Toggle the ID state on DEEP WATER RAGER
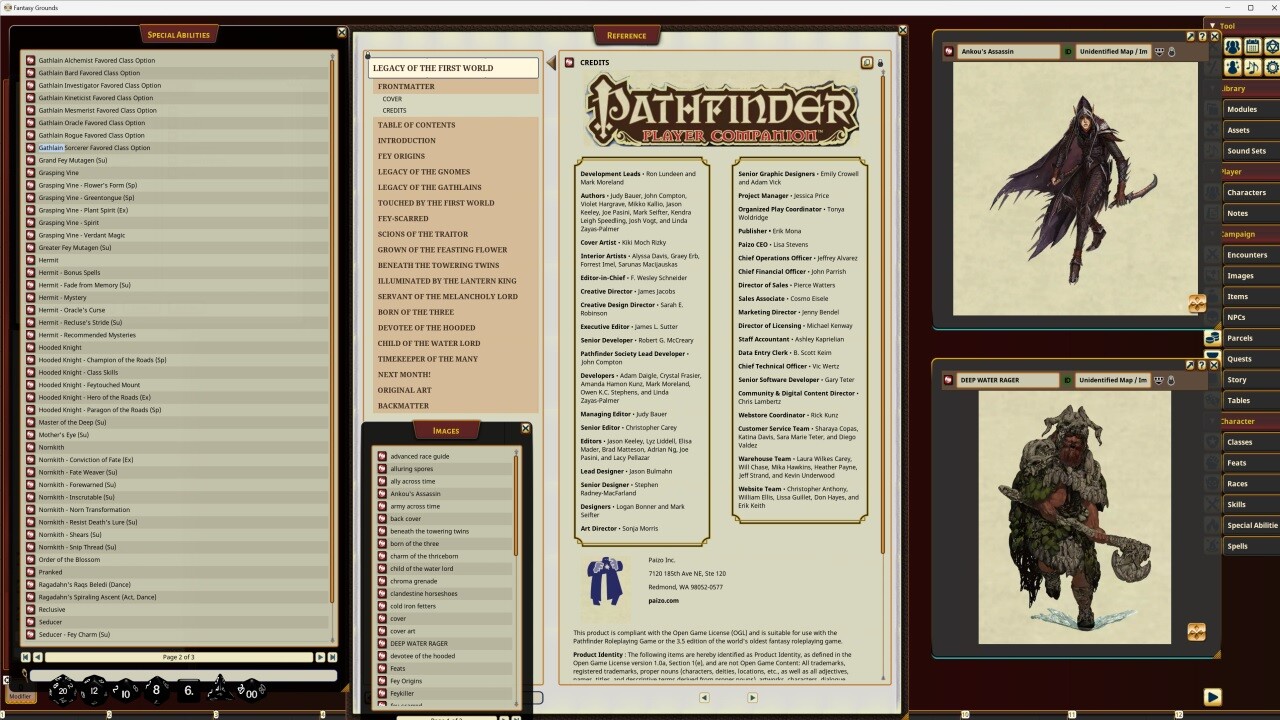Image resolution: width=1280 pixels, height=720 pixels. coord(1066,381)
